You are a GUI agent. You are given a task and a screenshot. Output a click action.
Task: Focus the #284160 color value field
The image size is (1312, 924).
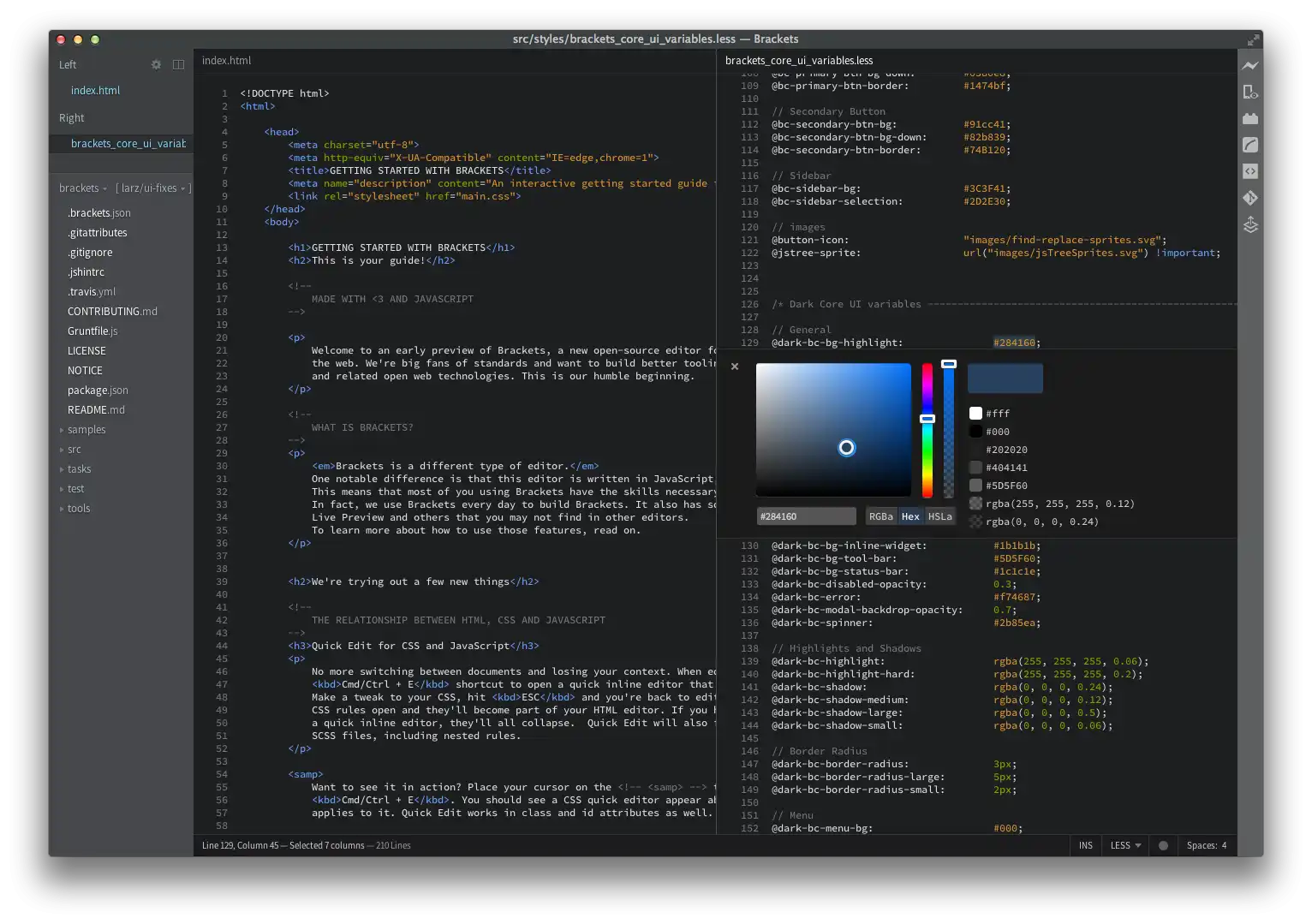pyautogui.click(x=806, y=516)
